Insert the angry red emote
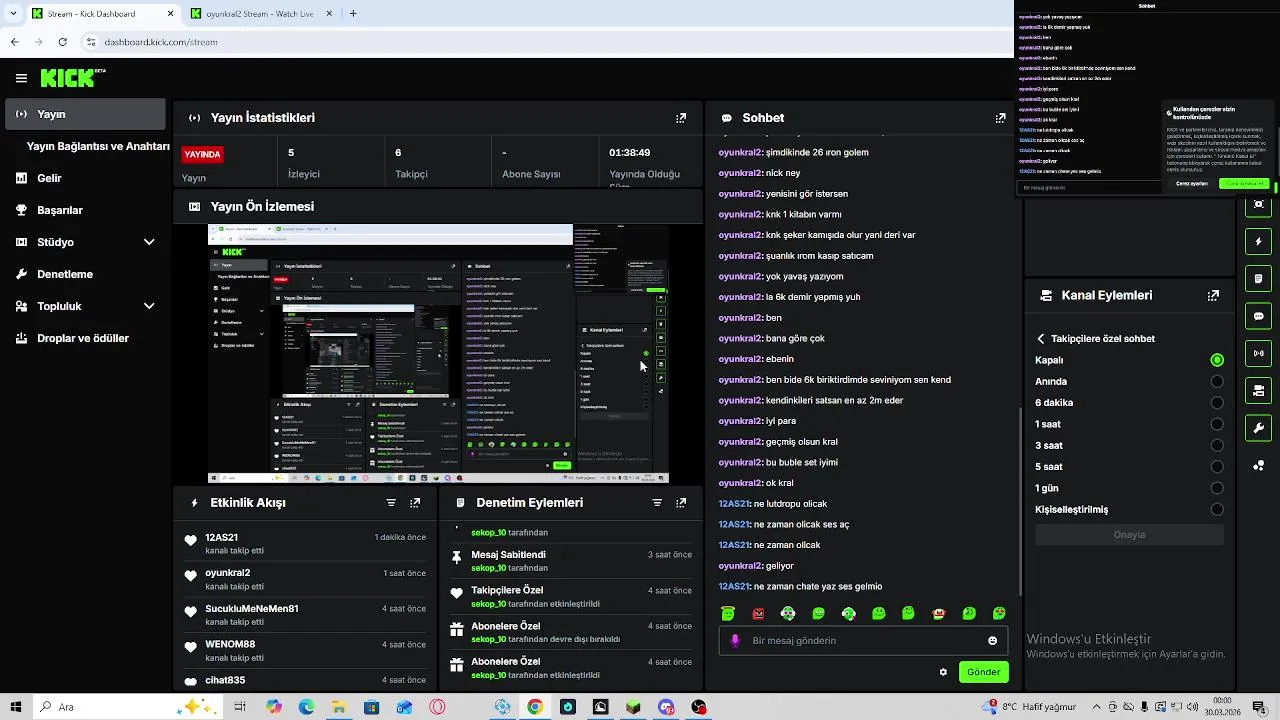Screen dimensions: 1280x720 [758, 613]
